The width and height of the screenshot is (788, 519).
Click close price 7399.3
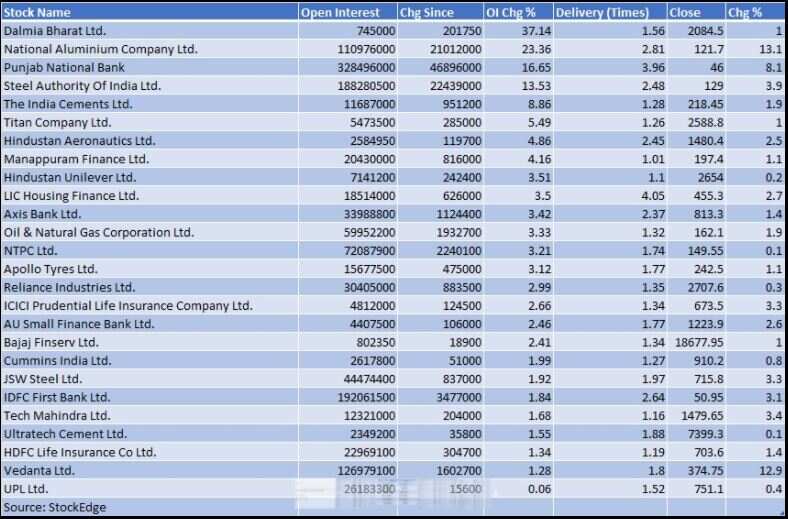click(x=706, y=434)
